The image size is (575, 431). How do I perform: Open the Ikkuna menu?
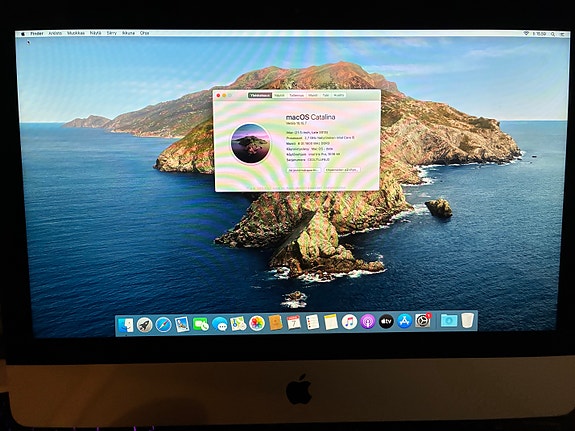click(x=128, y=33)
